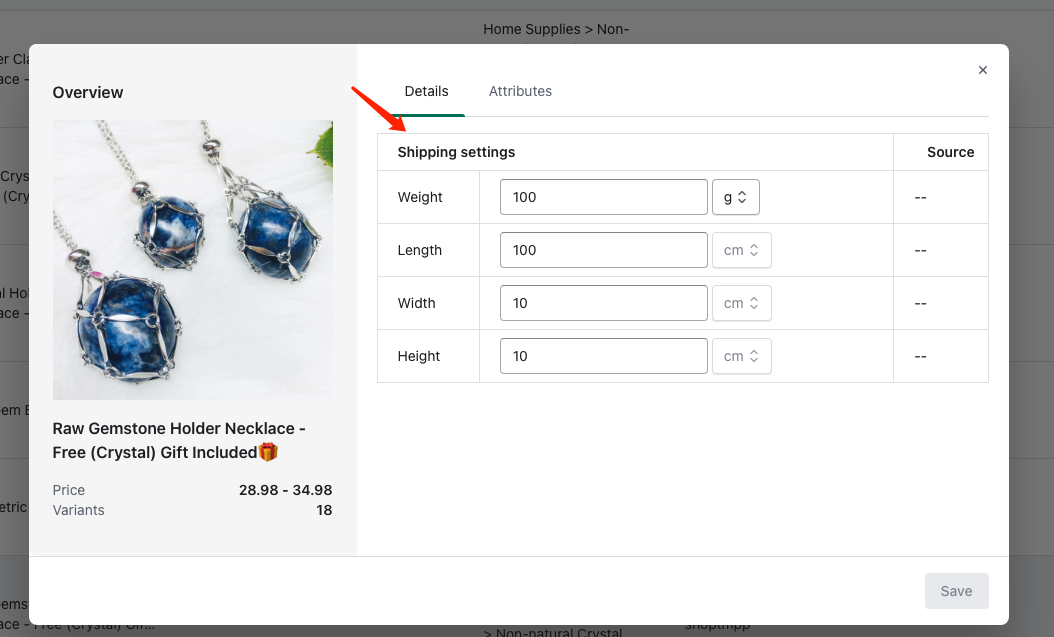Select the Details tab
Screen dimensions: 1054x637
426,91
